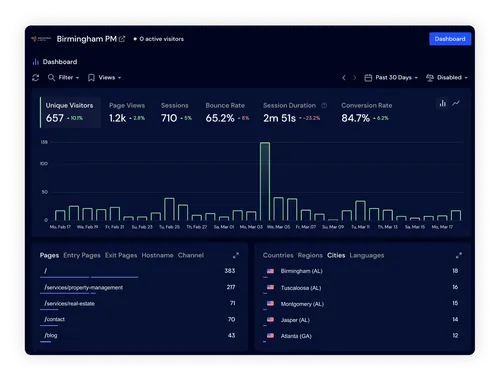This screenshot has height=380, width=500.
Task: Click the US flag next to Montgomery (AL)
Action: 270,303
